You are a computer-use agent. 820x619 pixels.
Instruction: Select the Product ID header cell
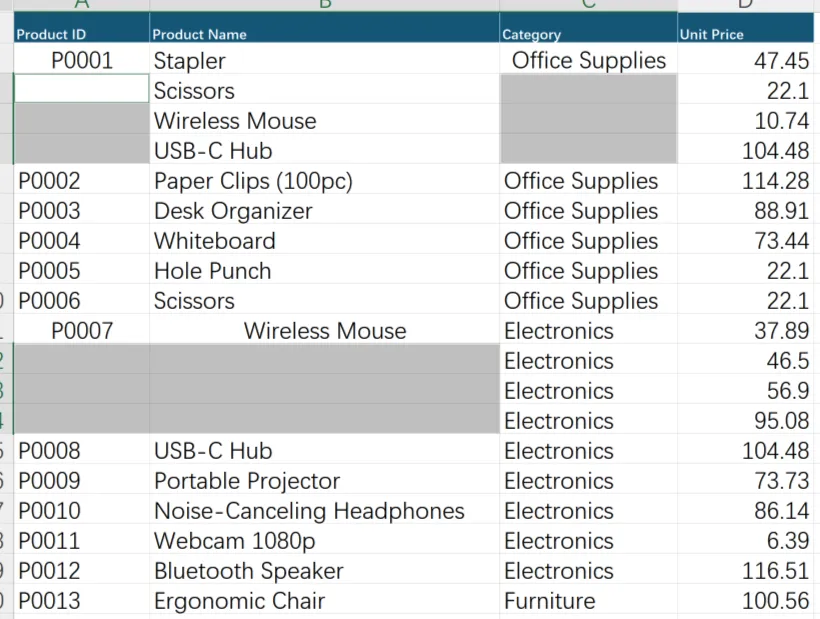coord(82,28)
